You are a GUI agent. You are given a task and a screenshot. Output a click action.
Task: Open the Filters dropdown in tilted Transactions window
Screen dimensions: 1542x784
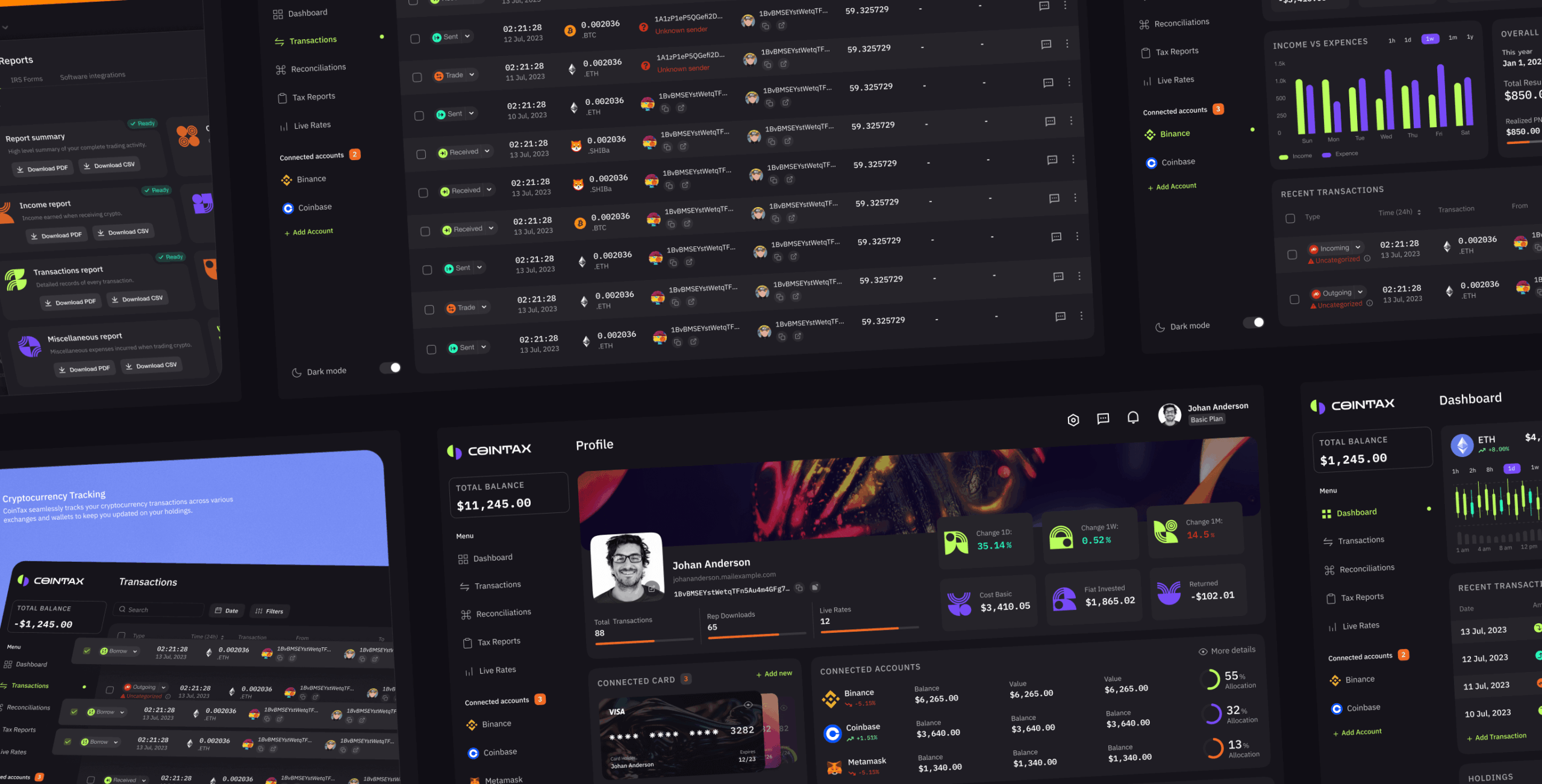(269, 611)
